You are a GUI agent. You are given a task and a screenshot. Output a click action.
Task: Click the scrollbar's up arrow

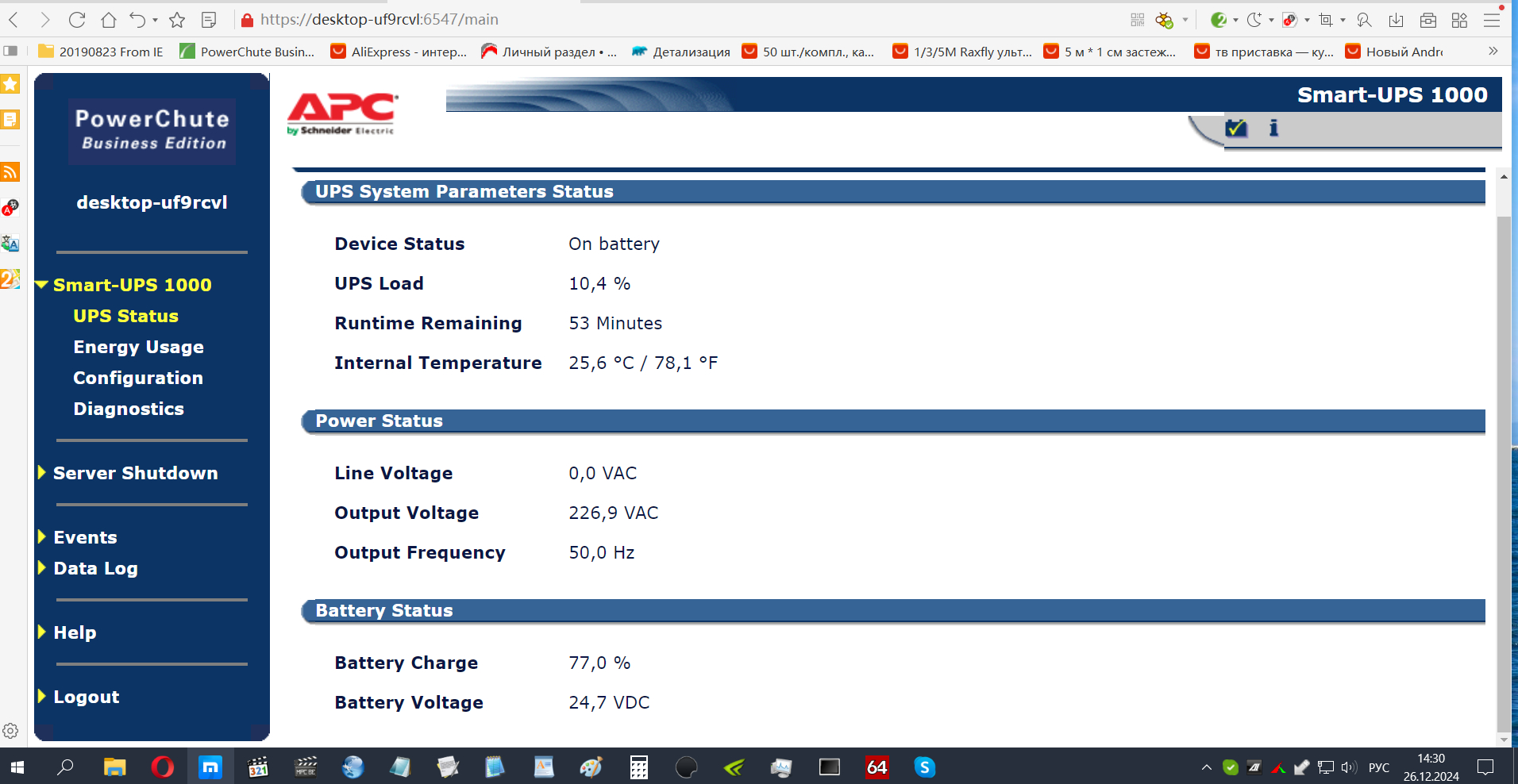click(x=1504, y=176)
